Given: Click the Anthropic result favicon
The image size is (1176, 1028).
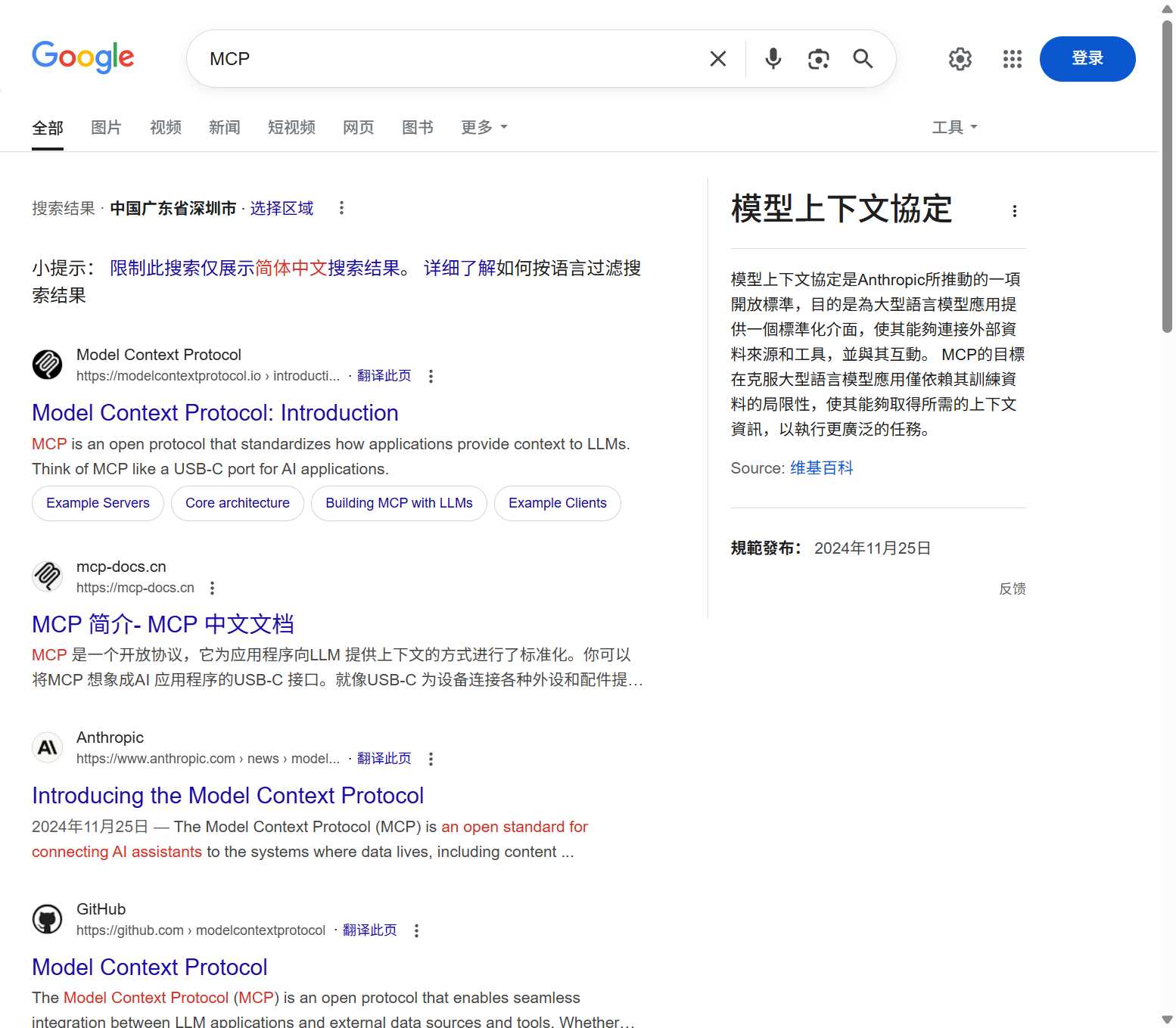Looking at the screenshot, I should point(47,747).
